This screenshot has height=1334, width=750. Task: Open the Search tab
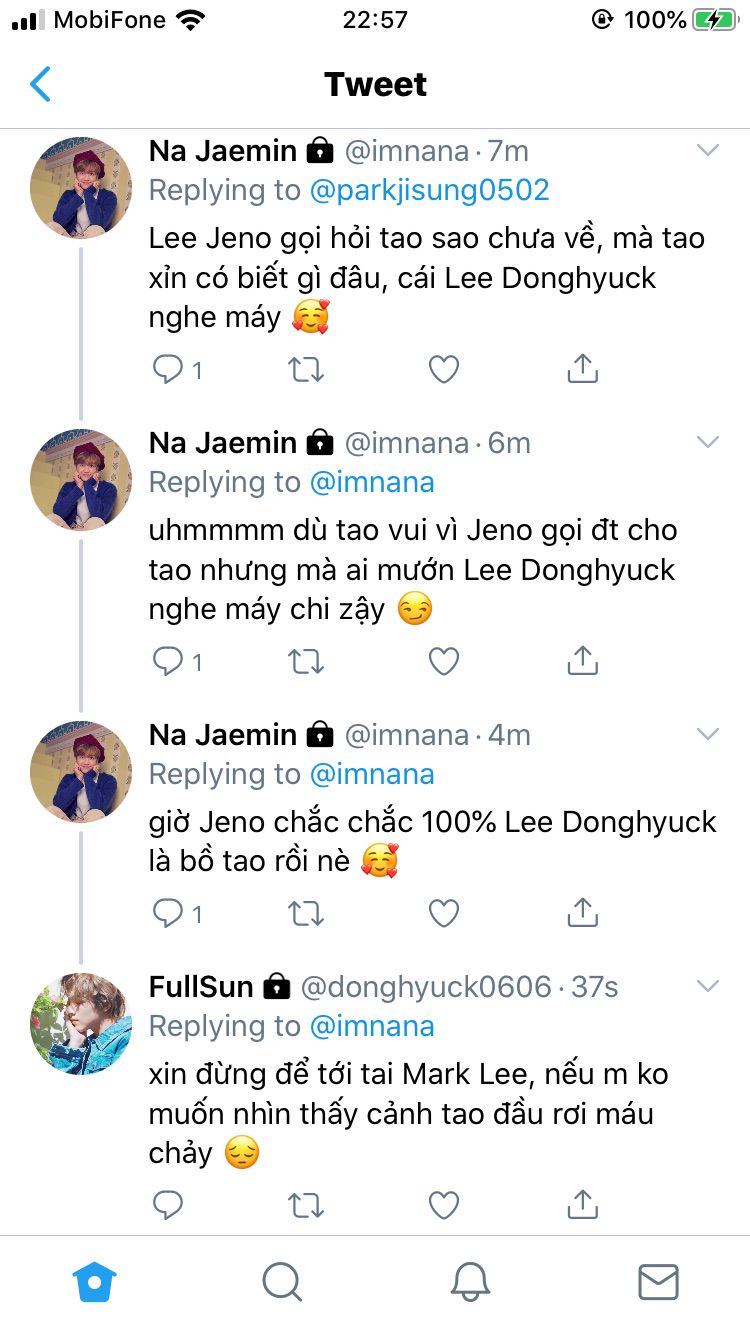click(x=282, y=1282)
